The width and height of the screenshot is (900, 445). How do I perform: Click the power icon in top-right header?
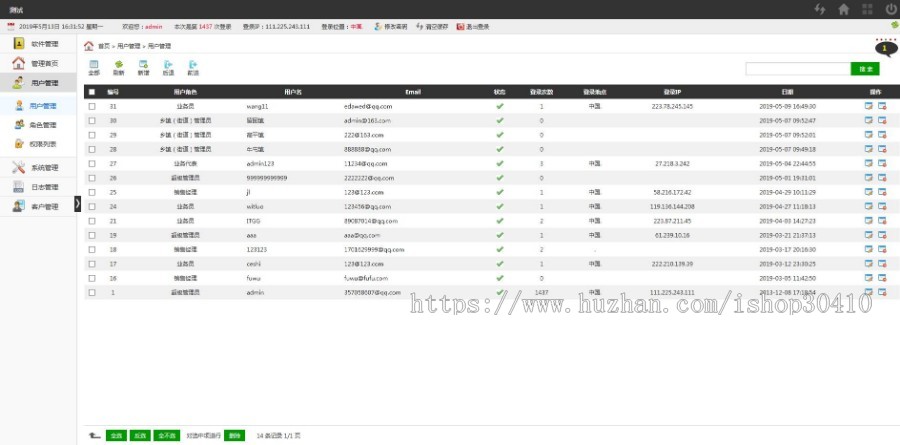tap(891, 9)
